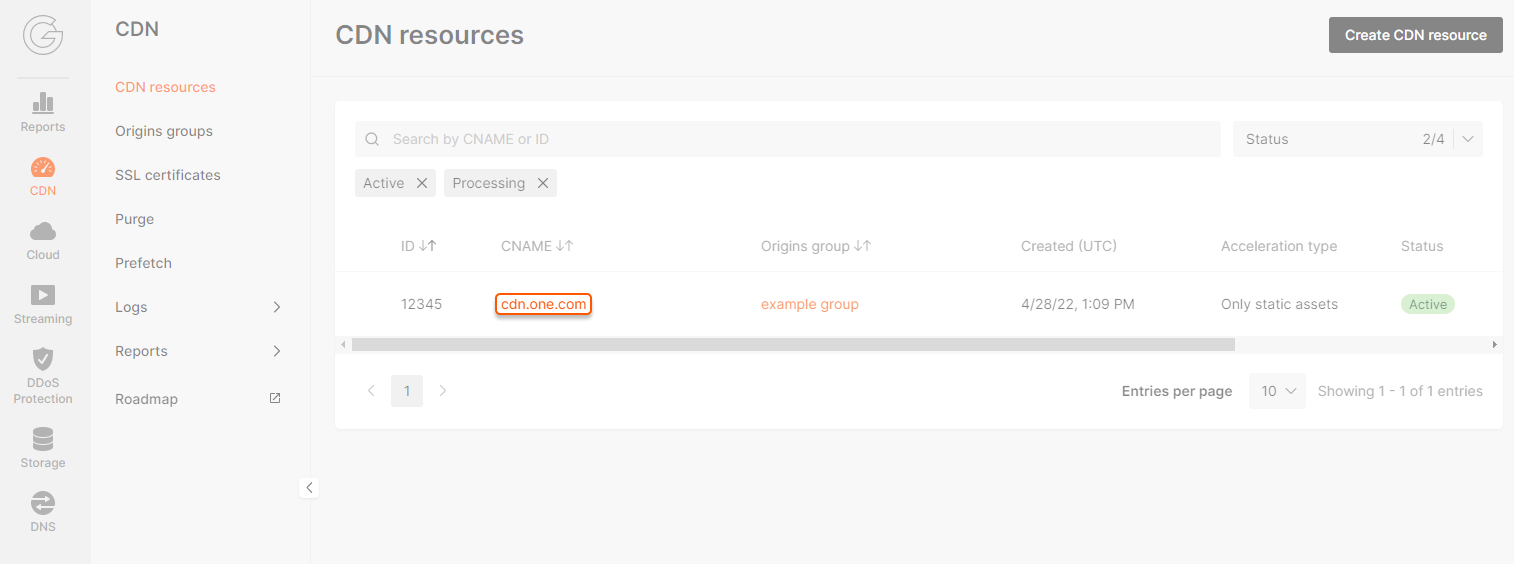Collapse the CDN sidebar panel
1514x564 pixels.
[309, 488]
